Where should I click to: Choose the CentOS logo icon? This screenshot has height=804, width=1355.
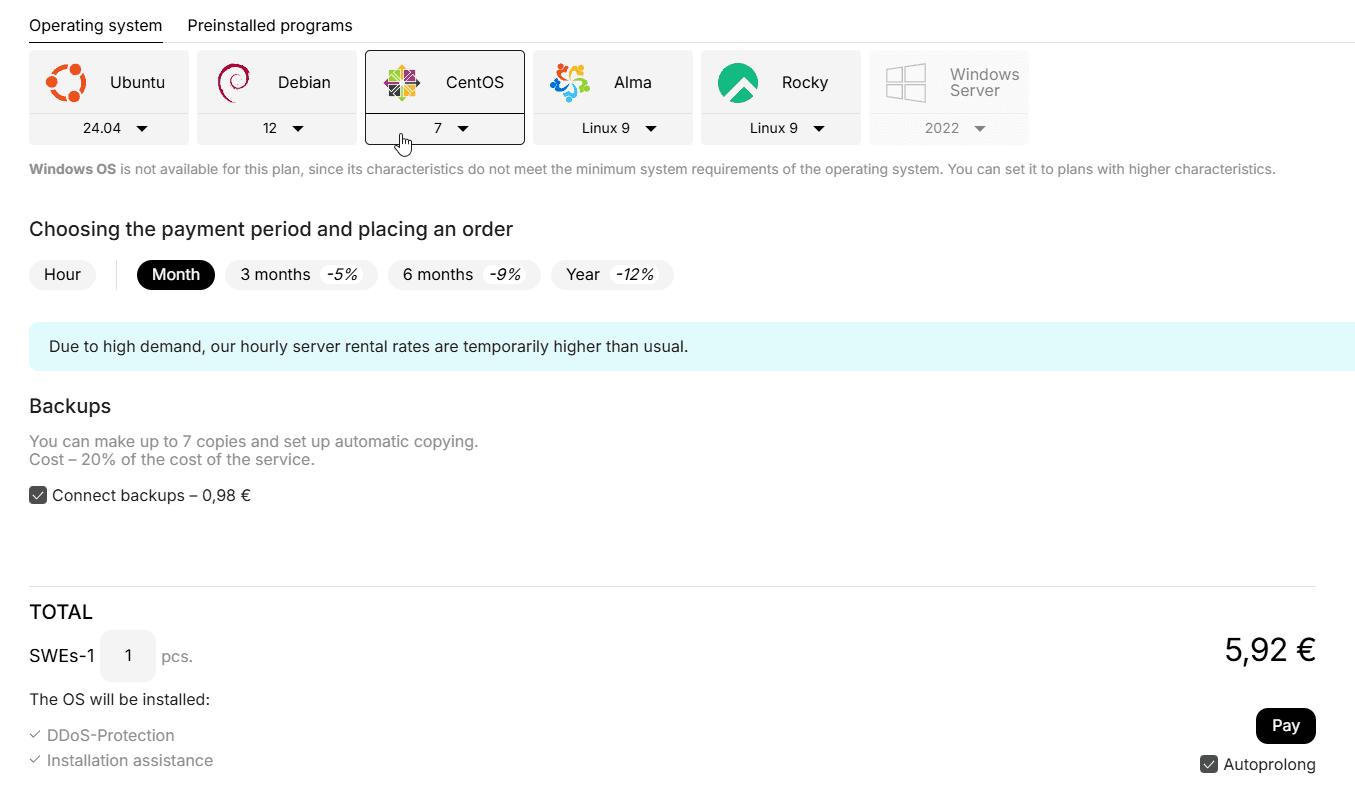(x=402, y=83)
